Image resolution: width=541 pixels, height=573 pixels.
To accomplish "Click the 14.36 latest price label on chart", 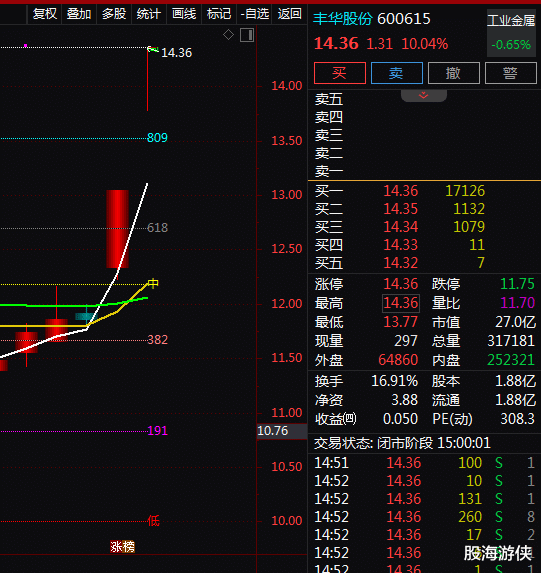I will 176,53.
